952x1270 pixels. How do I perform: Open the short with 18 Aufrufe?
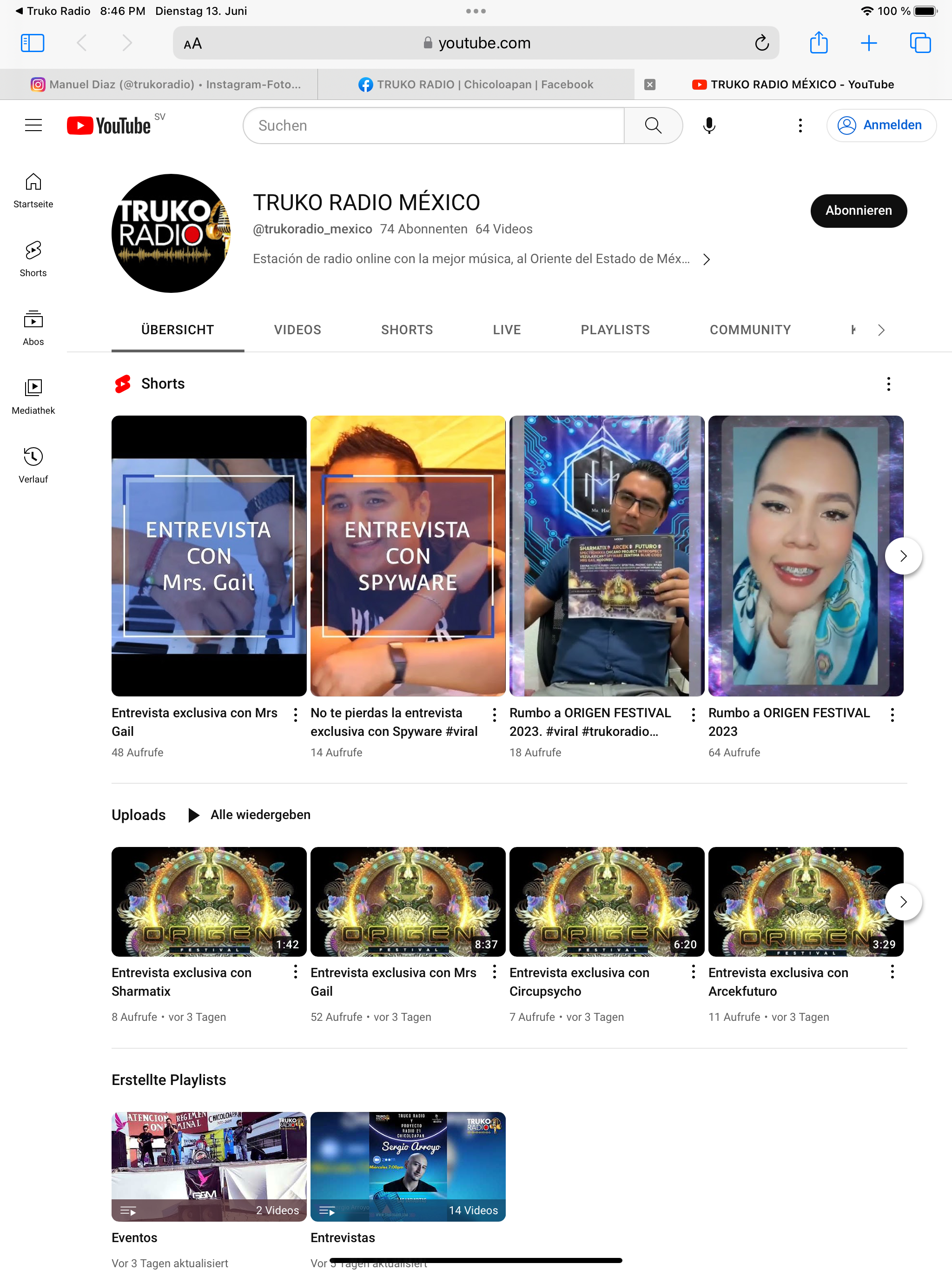pos(606,556)
